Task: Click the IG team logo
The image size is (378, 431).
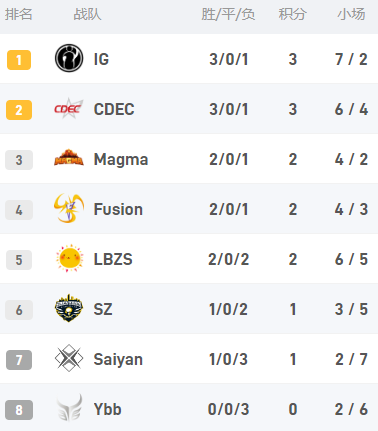Action: (x=69, y=58)
